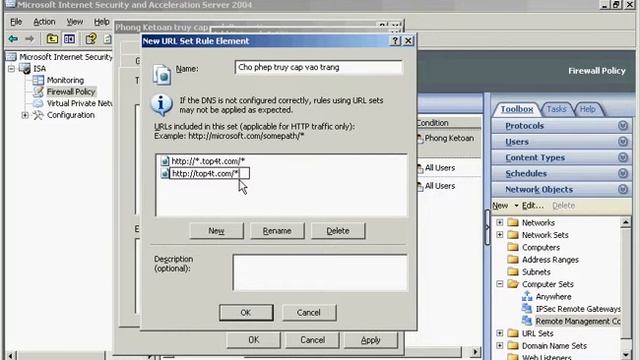Click scroll up arrow of Toolbox list

(625, 222)
